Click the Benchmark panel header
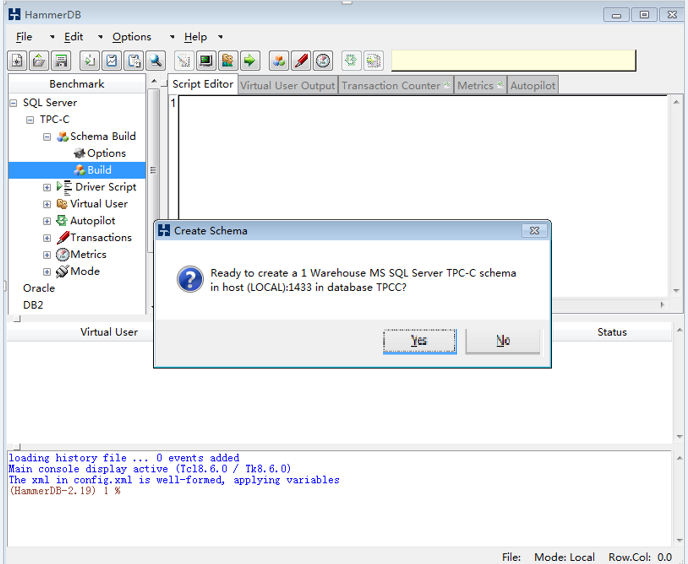Viewport: 688px width, 564px height. pos(77,84)
